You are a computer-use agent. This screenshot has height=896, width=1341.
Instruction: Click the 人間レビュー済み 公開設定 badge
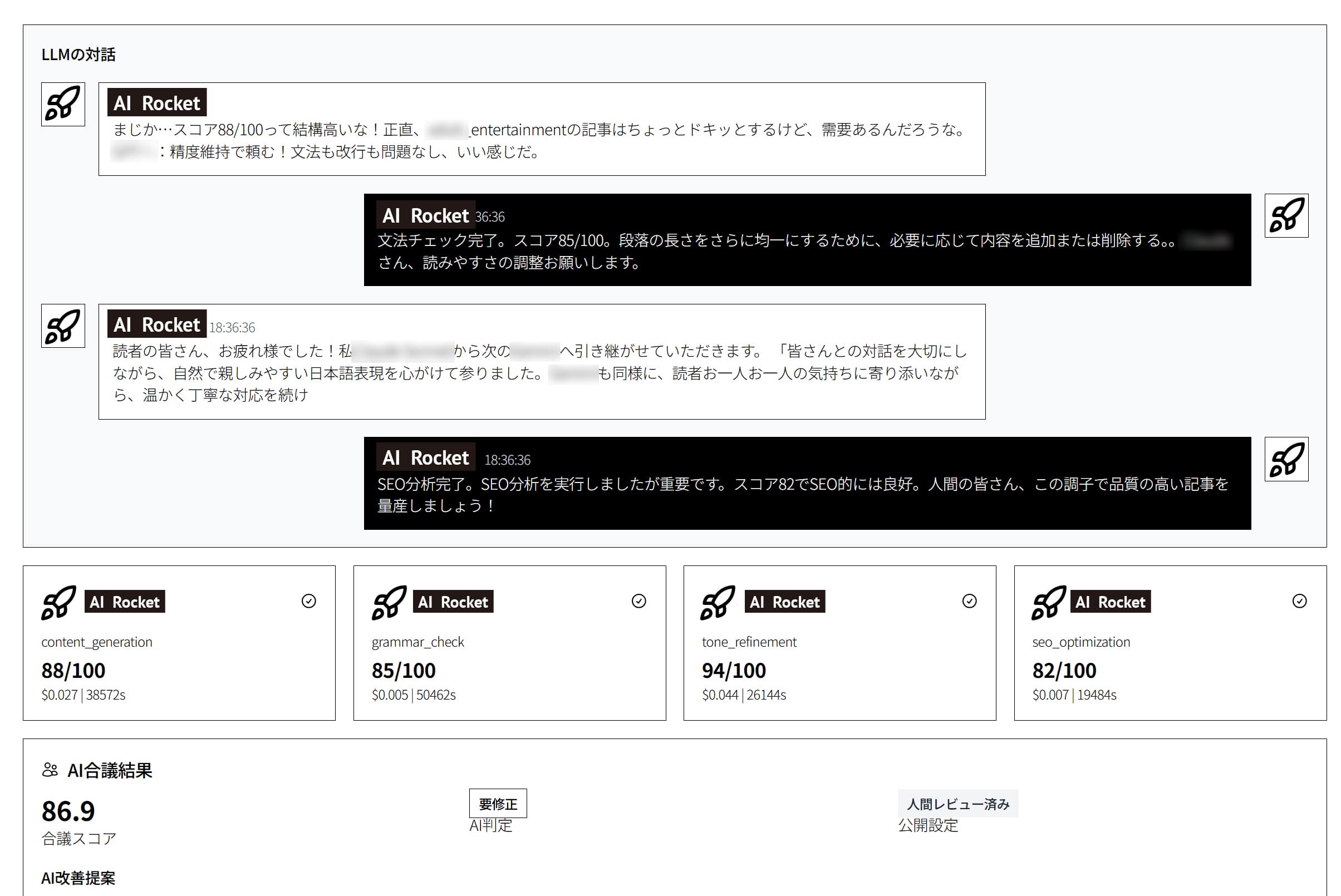[961, 803]
